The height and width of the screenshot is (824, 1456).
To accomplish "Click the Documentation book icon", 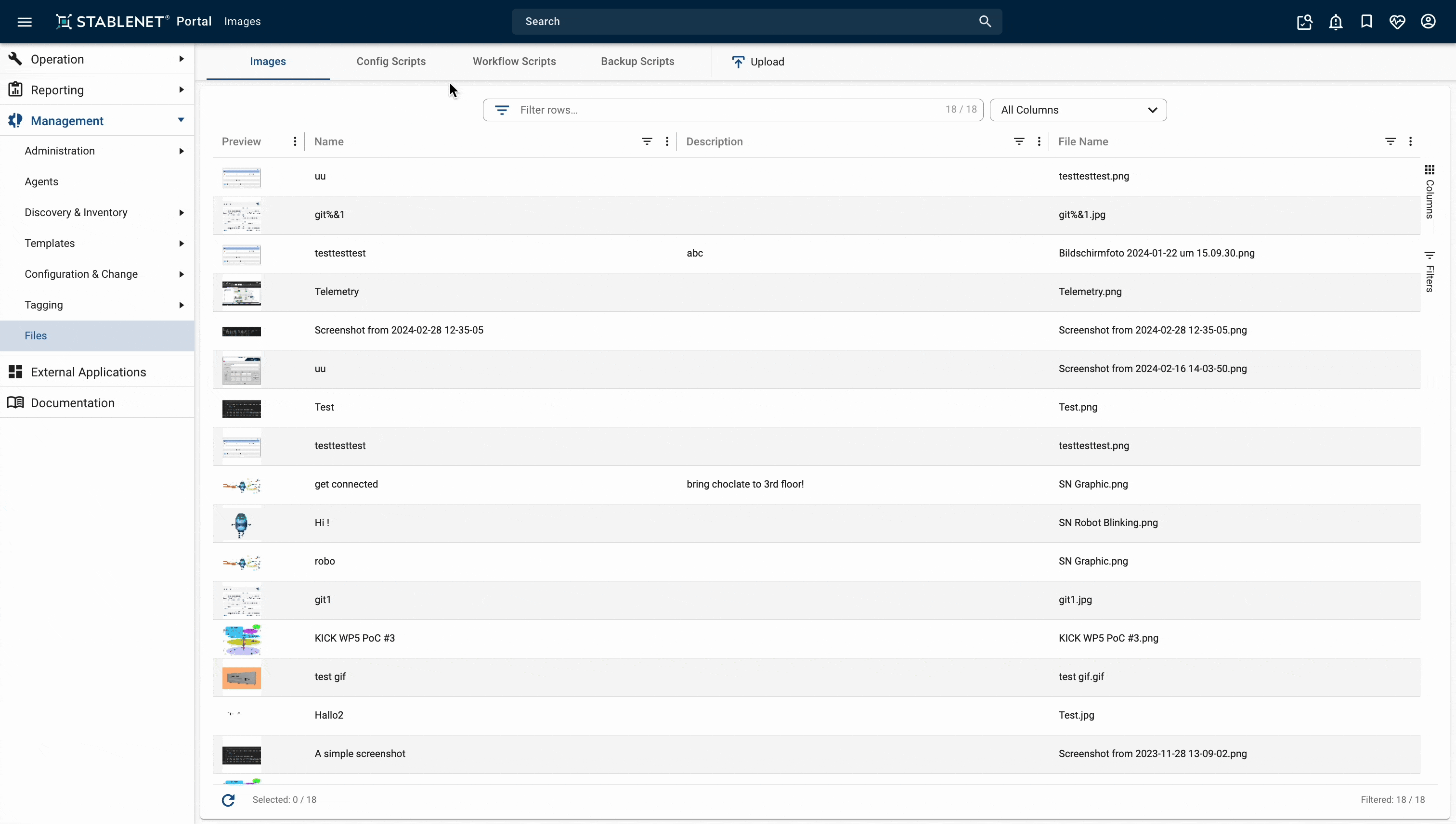I will point(15,402).
